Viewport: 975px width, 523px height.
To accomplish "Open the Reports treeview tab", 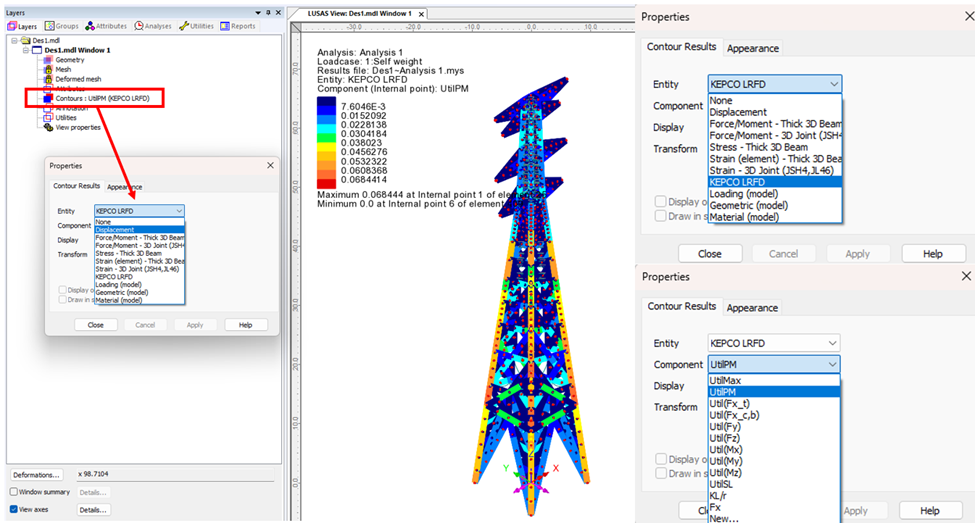I will 237,26.
